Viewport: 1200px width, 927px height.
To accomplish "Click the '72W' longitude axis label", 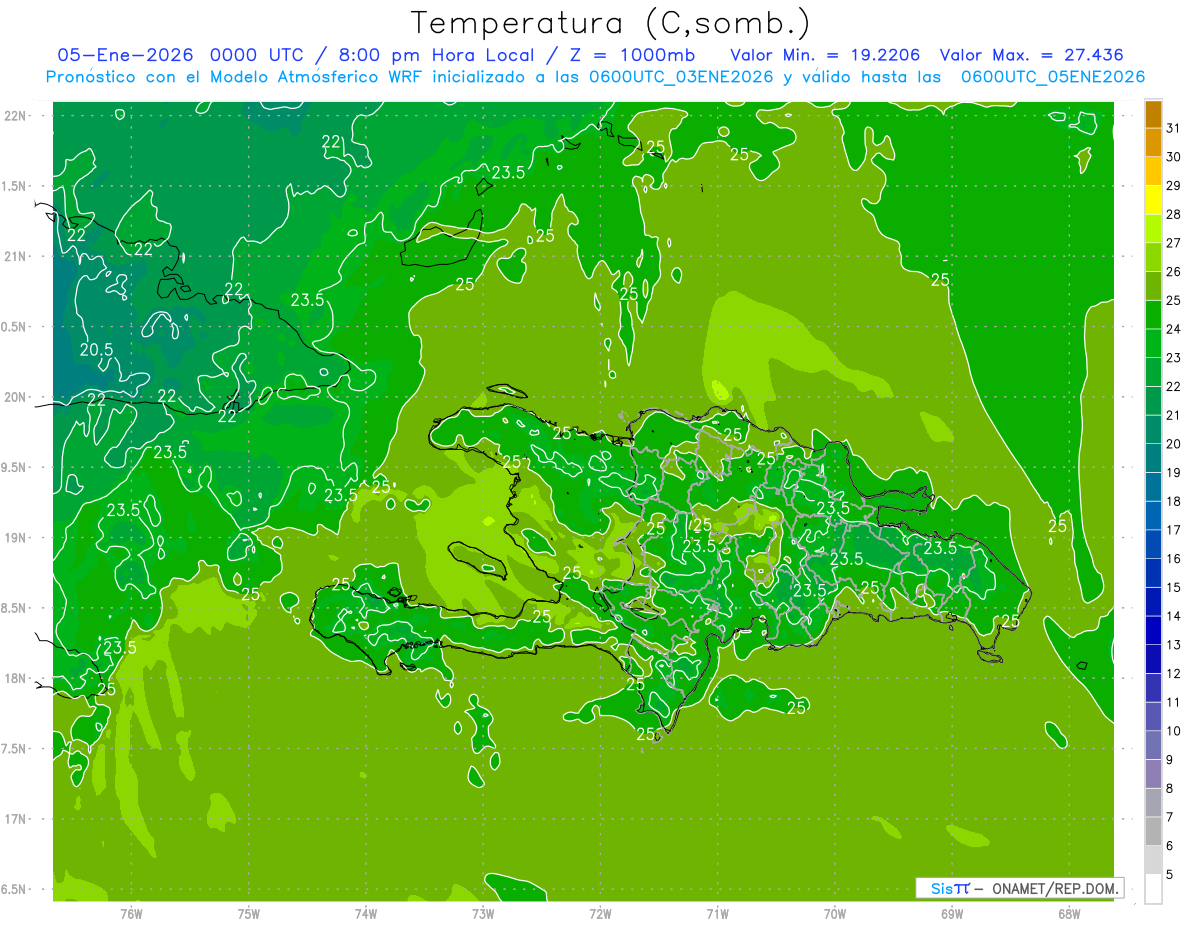I will coord(601,913).
